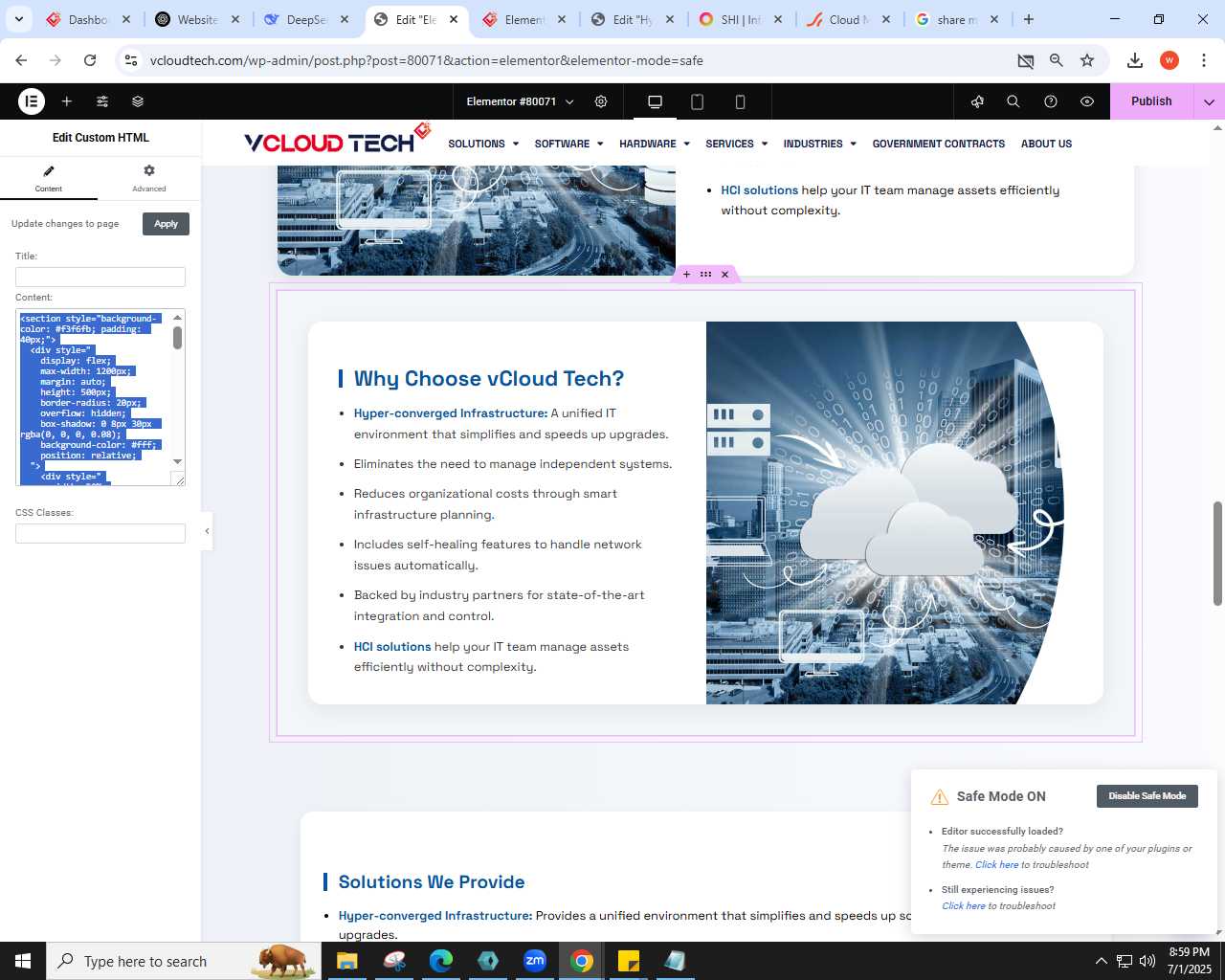
Task: Focus the CSS Classes input field
Action: pos(100,533)
